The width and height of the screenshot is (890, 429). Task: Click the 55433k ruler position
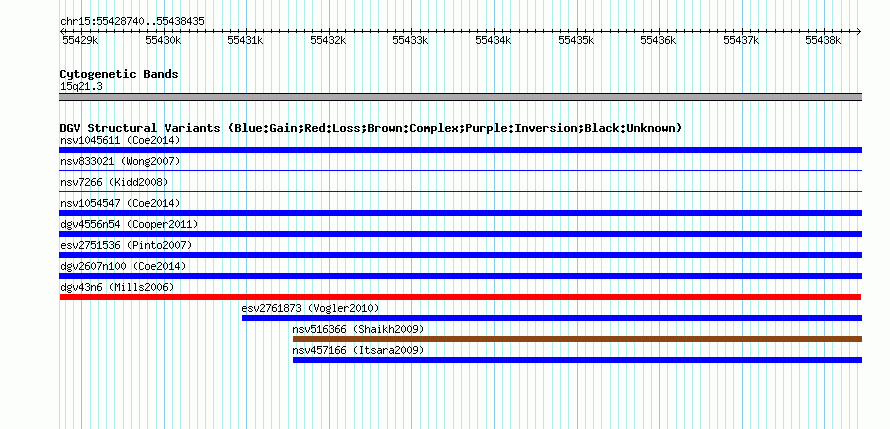(412, 40)
